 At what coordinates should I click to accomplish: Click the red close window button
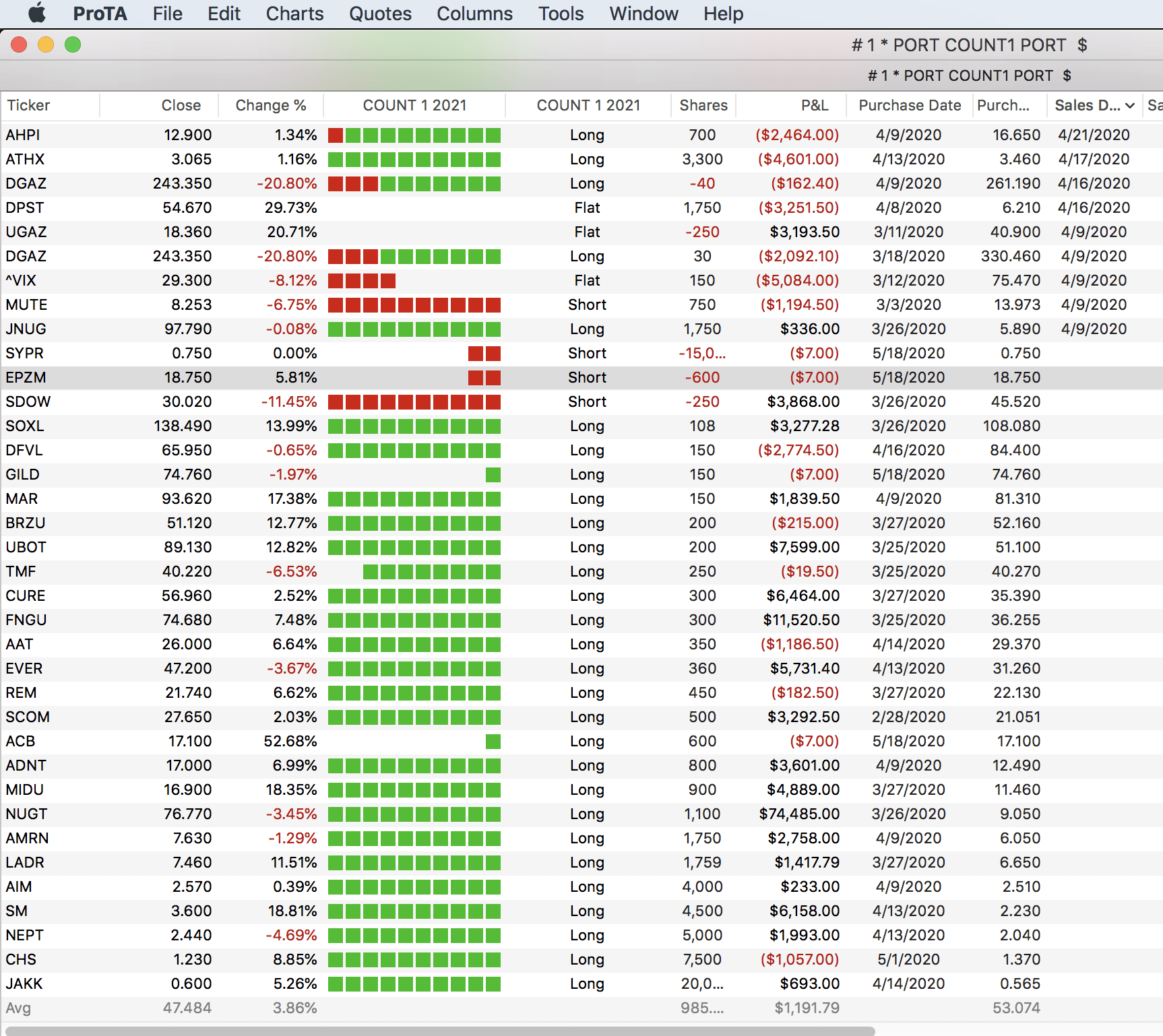coord(19,44)
